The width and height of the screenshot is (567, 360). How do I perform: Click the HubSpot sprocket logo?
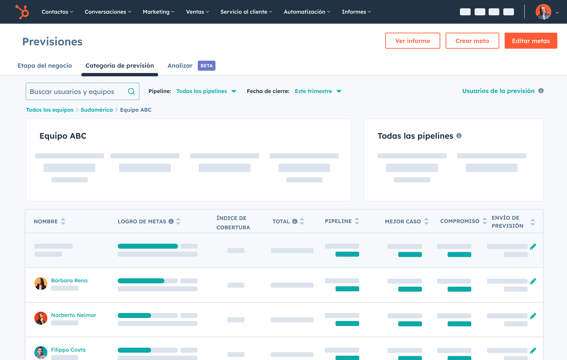[x=22, y=12]
